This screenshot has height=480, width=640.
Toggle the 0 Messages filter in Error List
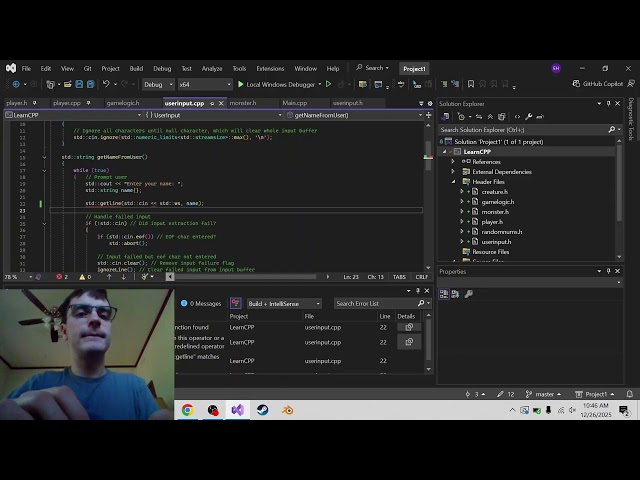pos(201,303)
